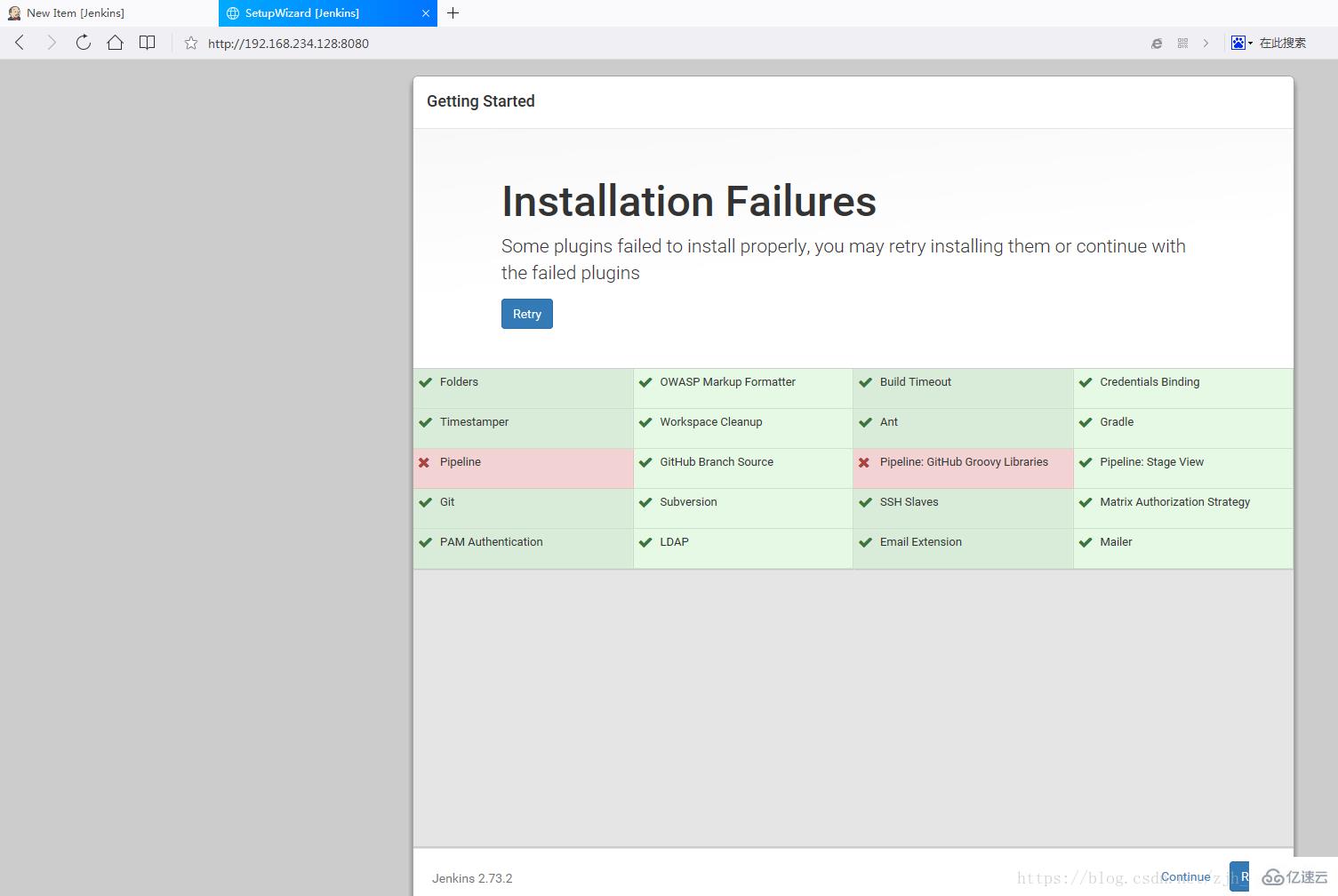Click green check beside PAM Authentication
This screenshot has width=1338, height=896.
tap(425, 542)
